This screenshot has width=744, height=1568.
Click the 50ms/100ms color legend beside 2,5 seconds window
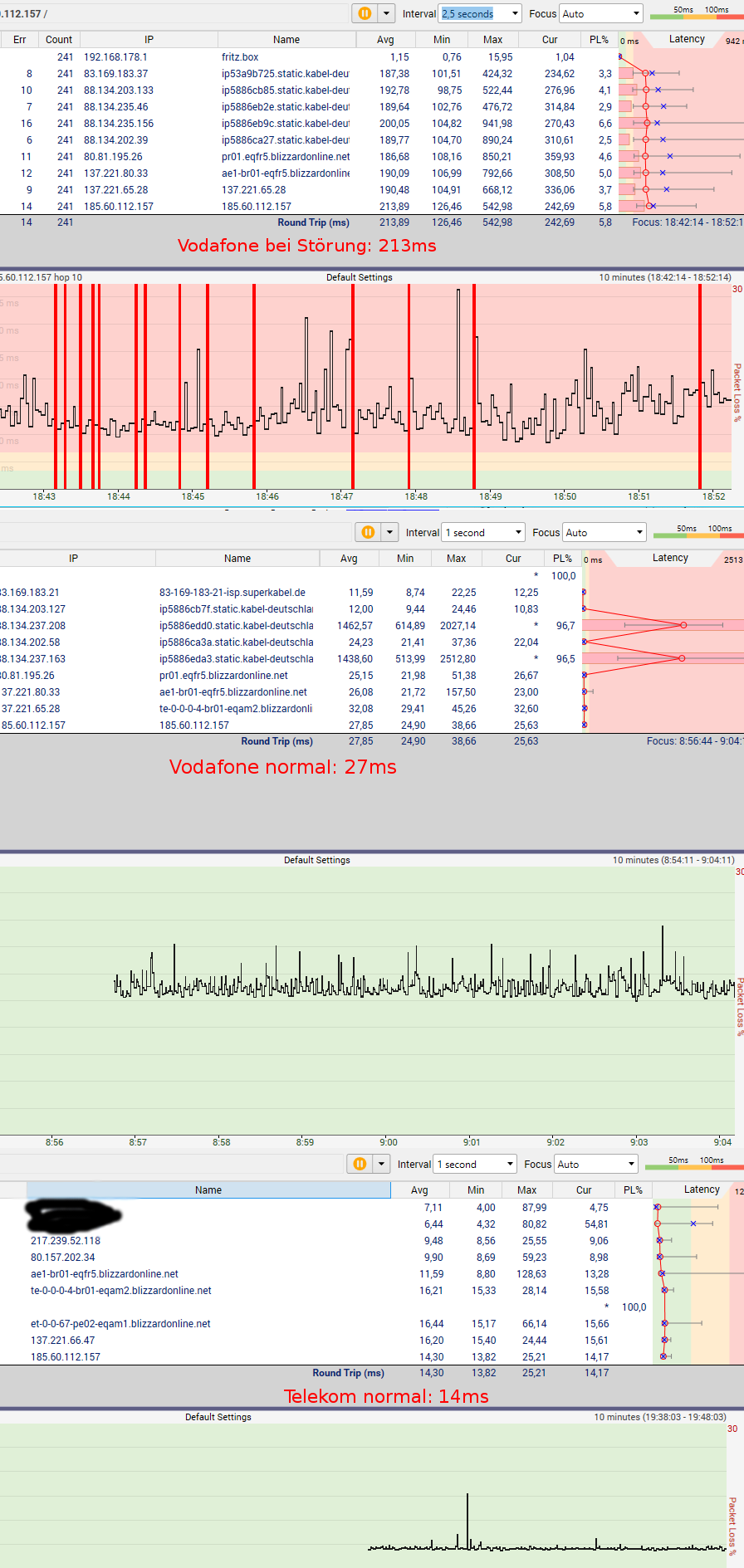697,13
